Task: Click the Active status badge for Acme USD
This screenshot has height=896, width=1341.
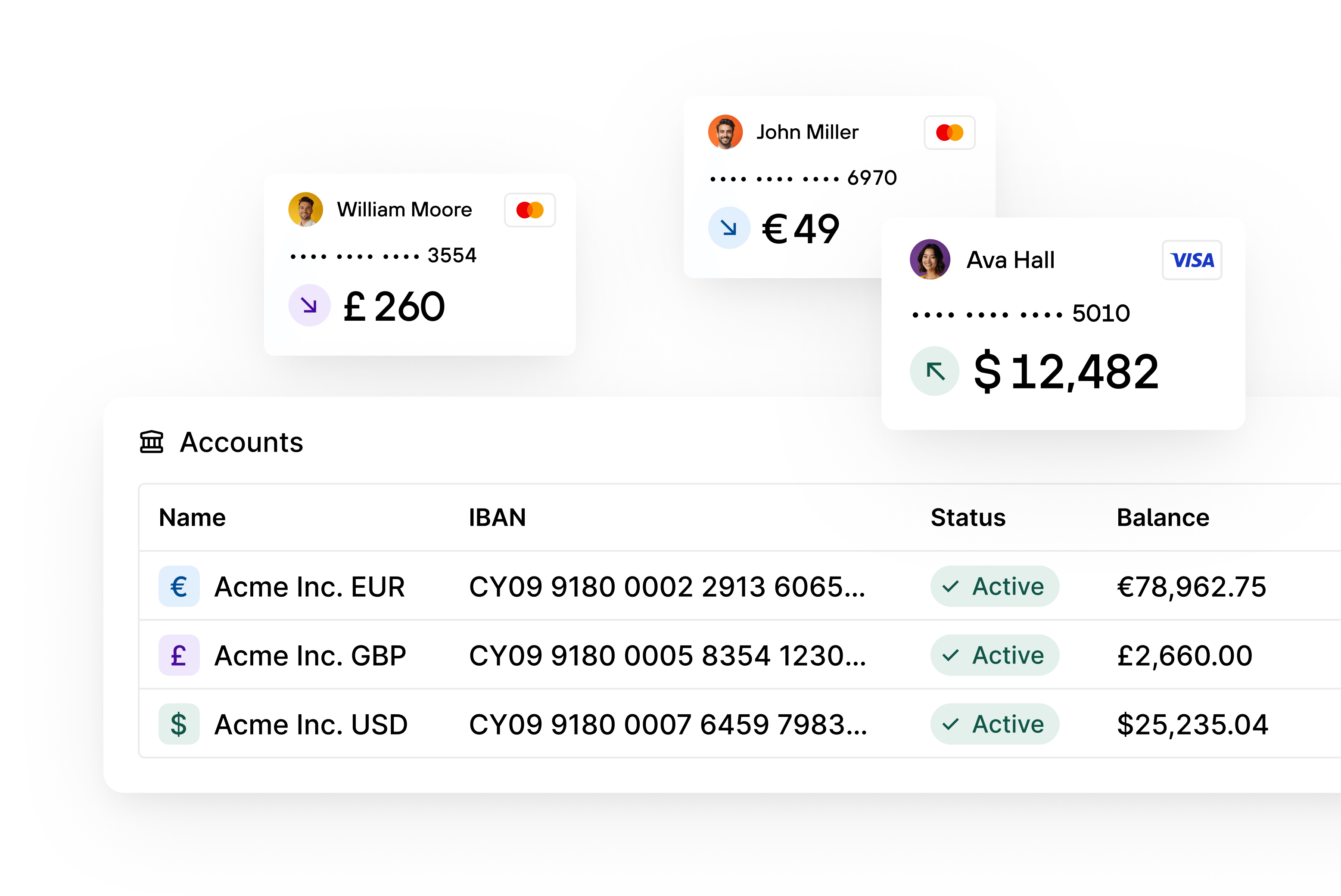Action: click(x=995, y=724)
